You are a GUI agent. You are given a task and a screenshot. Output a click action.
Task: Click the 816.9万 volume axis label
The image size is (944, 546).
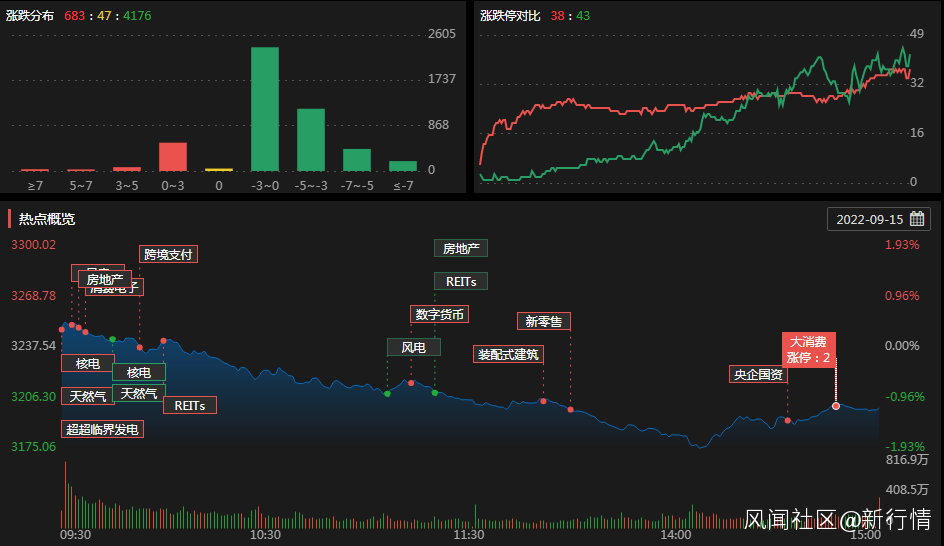click(907, 460)
